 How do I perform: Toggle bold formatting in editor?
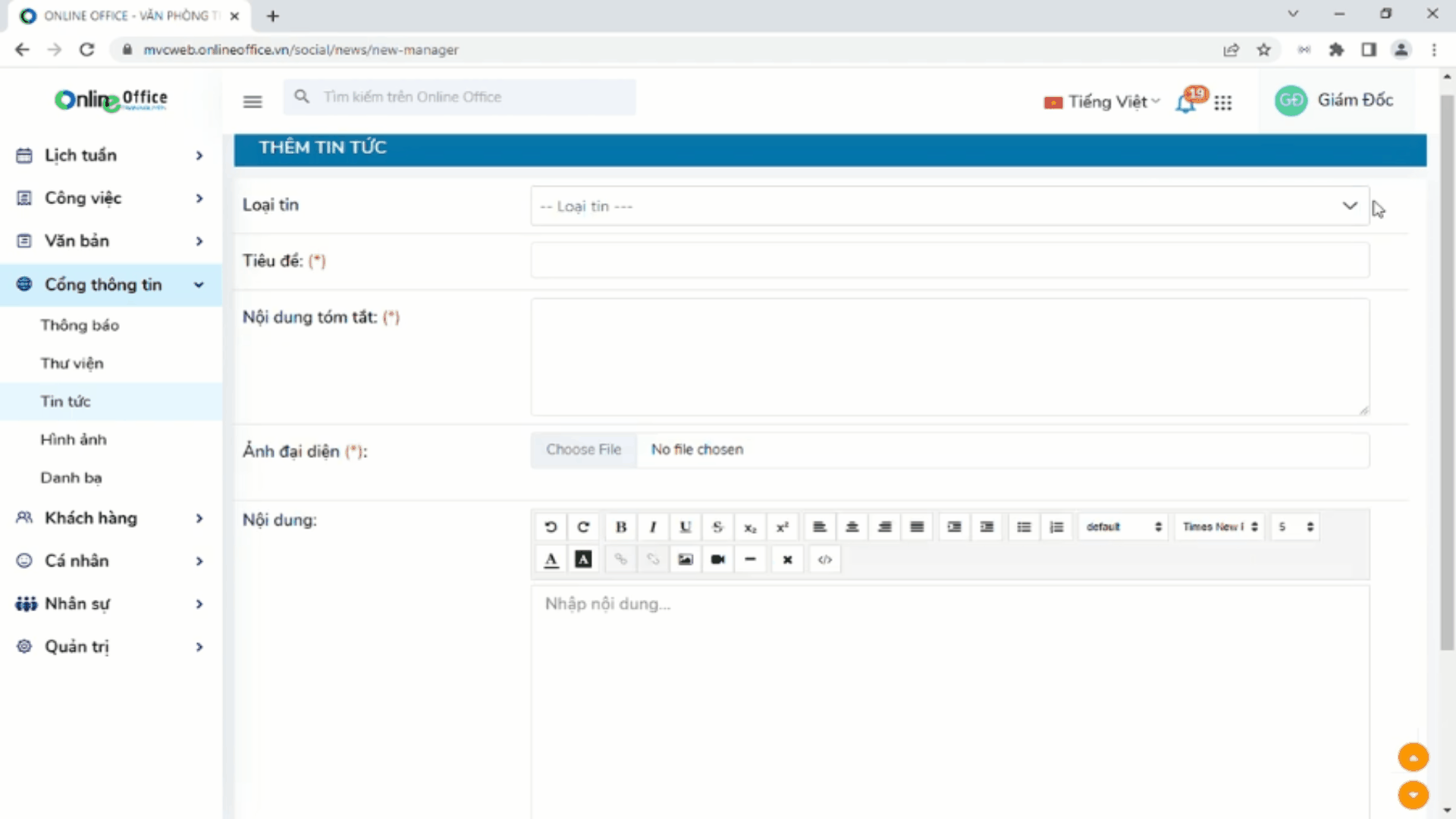620,527
